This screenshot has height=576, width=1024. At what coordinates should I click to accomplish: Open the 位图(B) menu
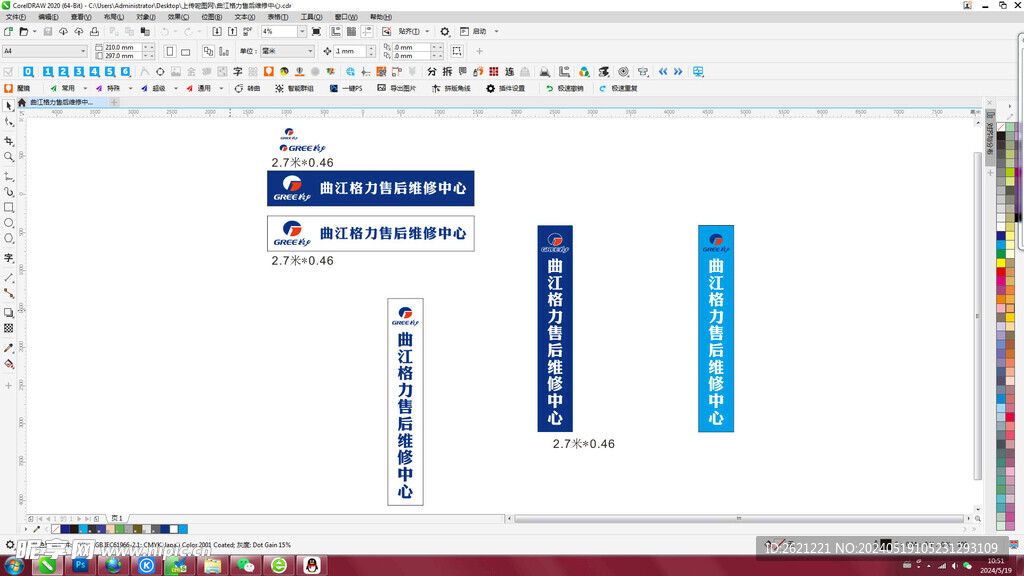(x=212, y=17)
